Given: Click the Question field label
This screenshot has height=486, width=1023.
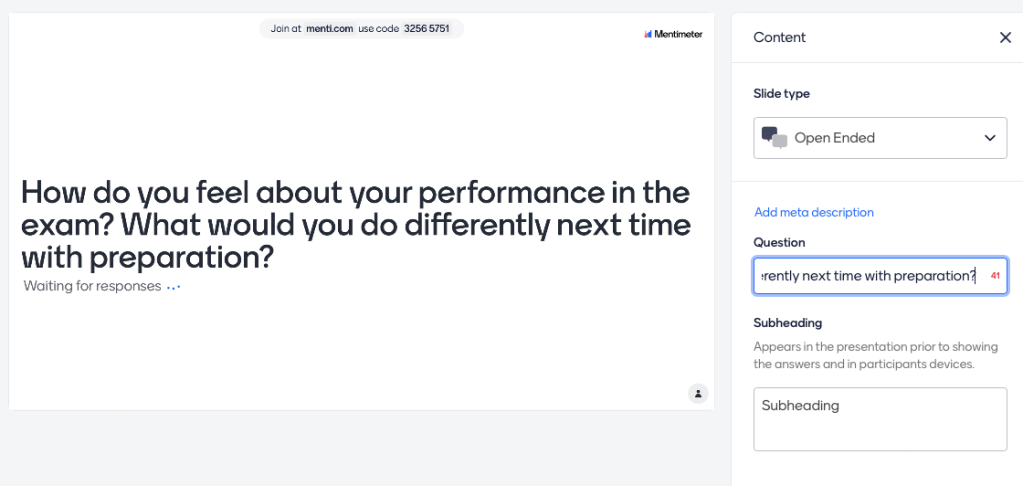Looking at the screenshot, I should (779, 242).
